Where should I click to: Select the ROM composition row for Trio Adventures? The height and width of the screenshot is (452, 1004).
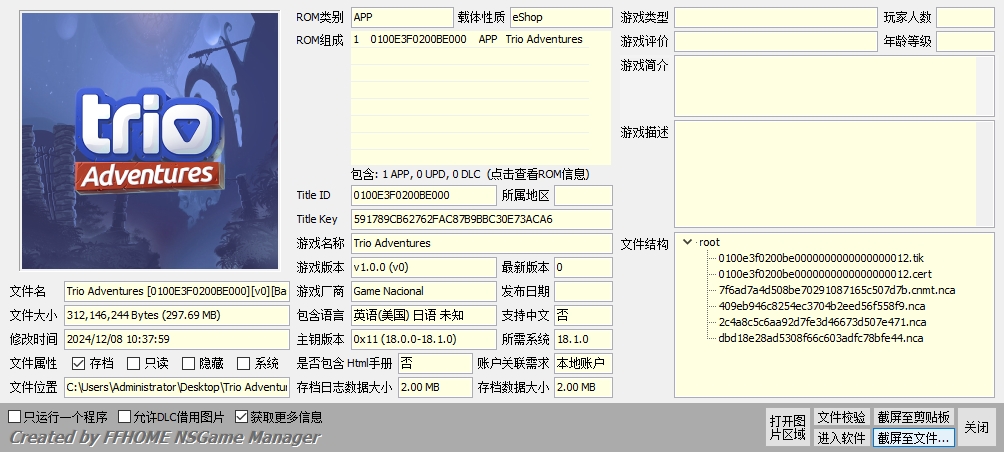point(480,40)
